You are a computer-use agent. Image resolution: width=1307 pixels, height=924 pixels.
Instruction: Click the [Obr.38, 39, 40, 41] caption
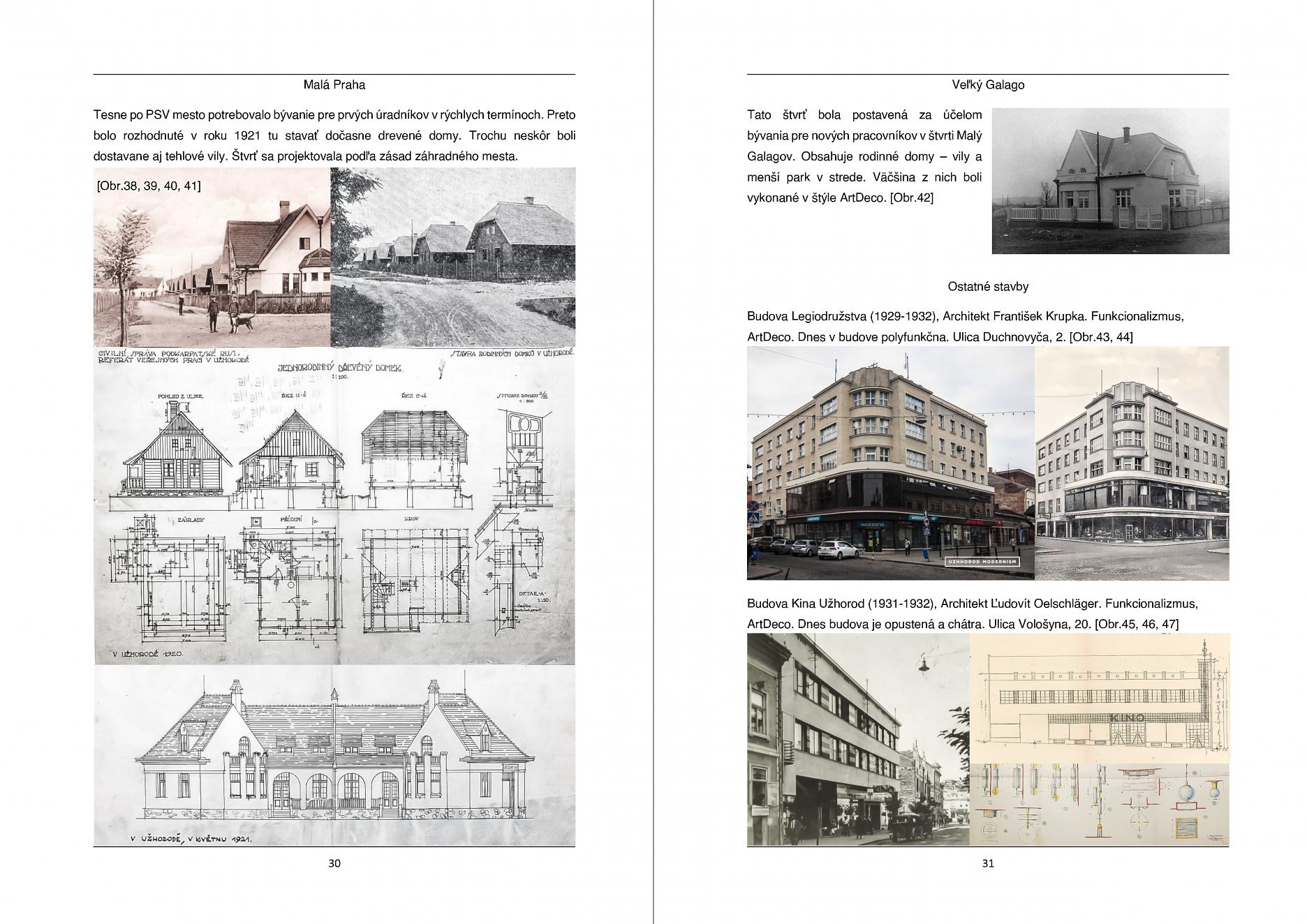[x=149, y=186]
